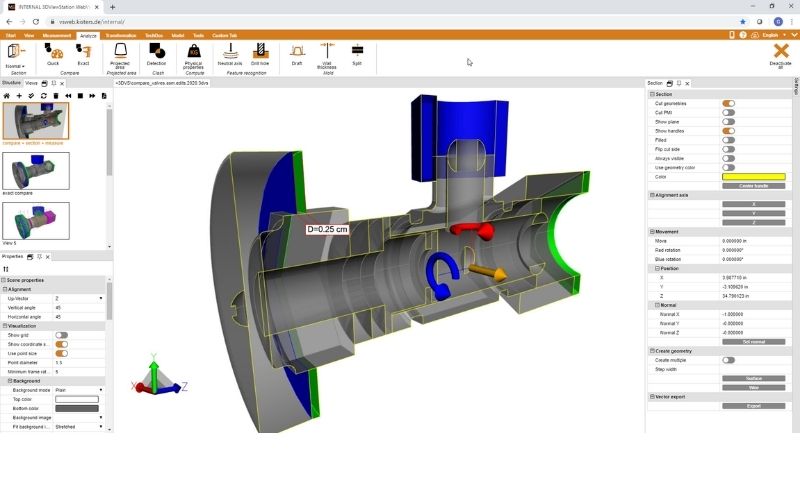Screen dimensions: 800x500
Task: Pin the Section panel
Action: [x=679, y=83]
